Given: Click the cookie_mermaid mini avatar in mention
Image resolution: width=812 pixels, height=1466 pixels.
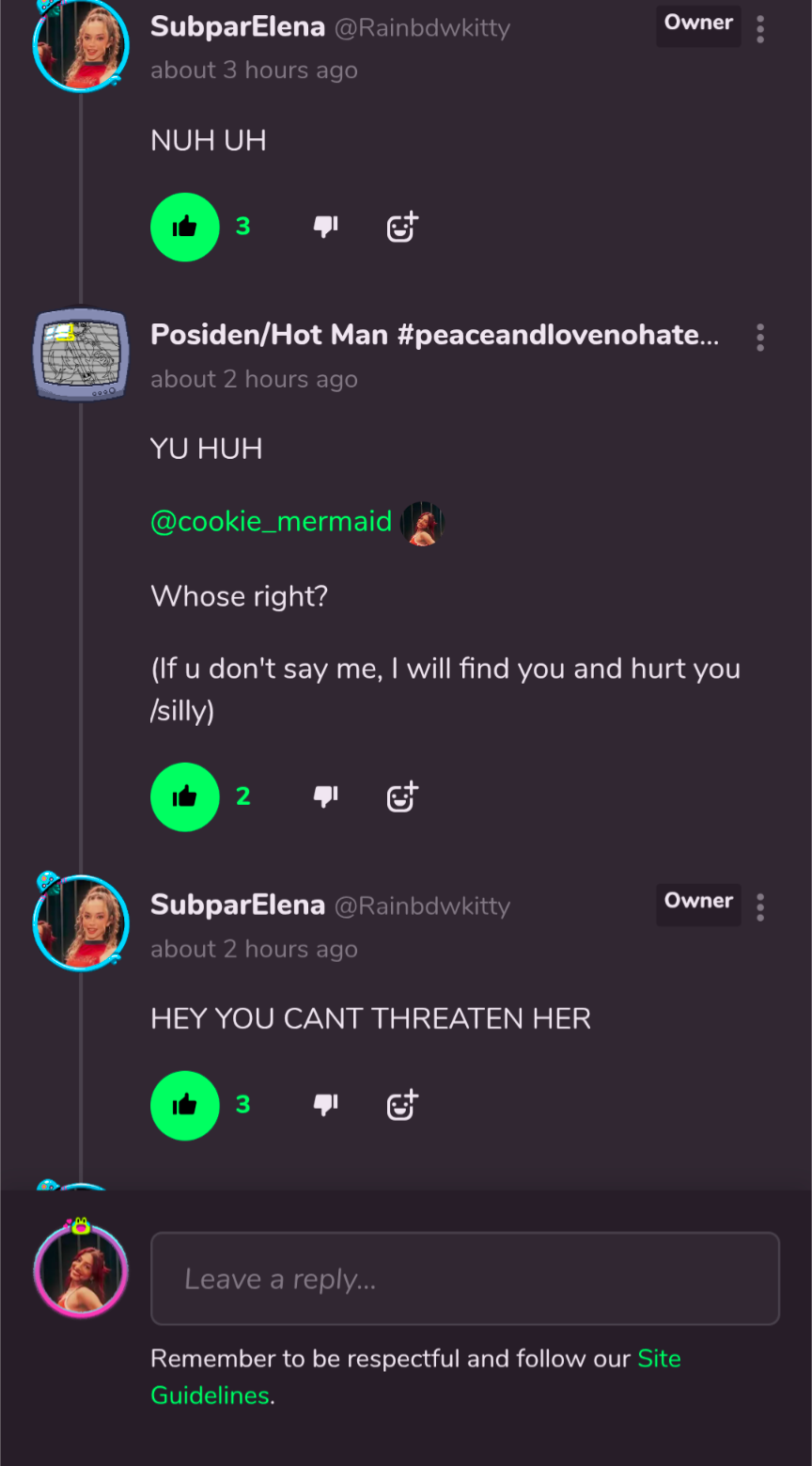Looking at the screenshot, I should (x=423, y=523).
